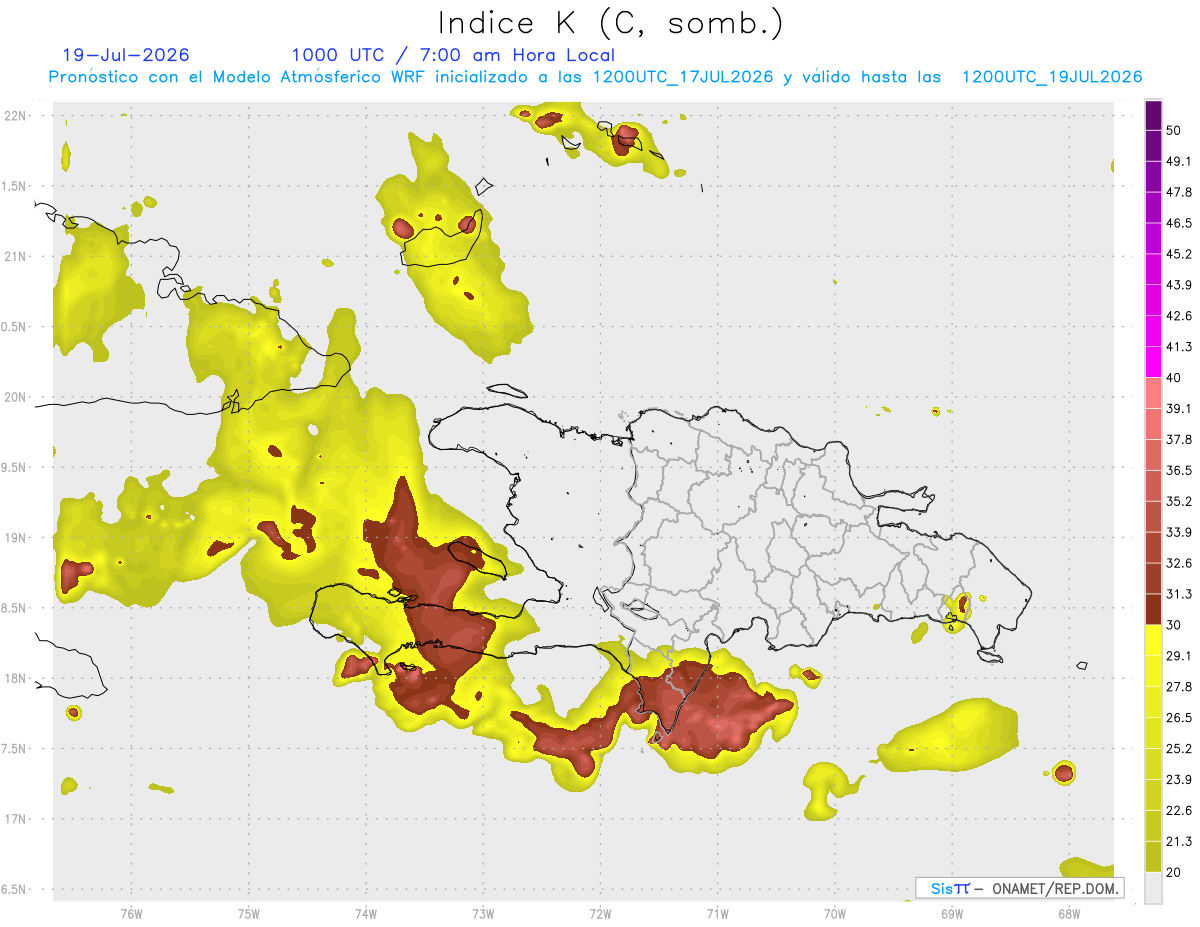Click the '70W' longitude label
This screenshot has width=1200, height=927.
pyautogui.click(x=835, y=913)
